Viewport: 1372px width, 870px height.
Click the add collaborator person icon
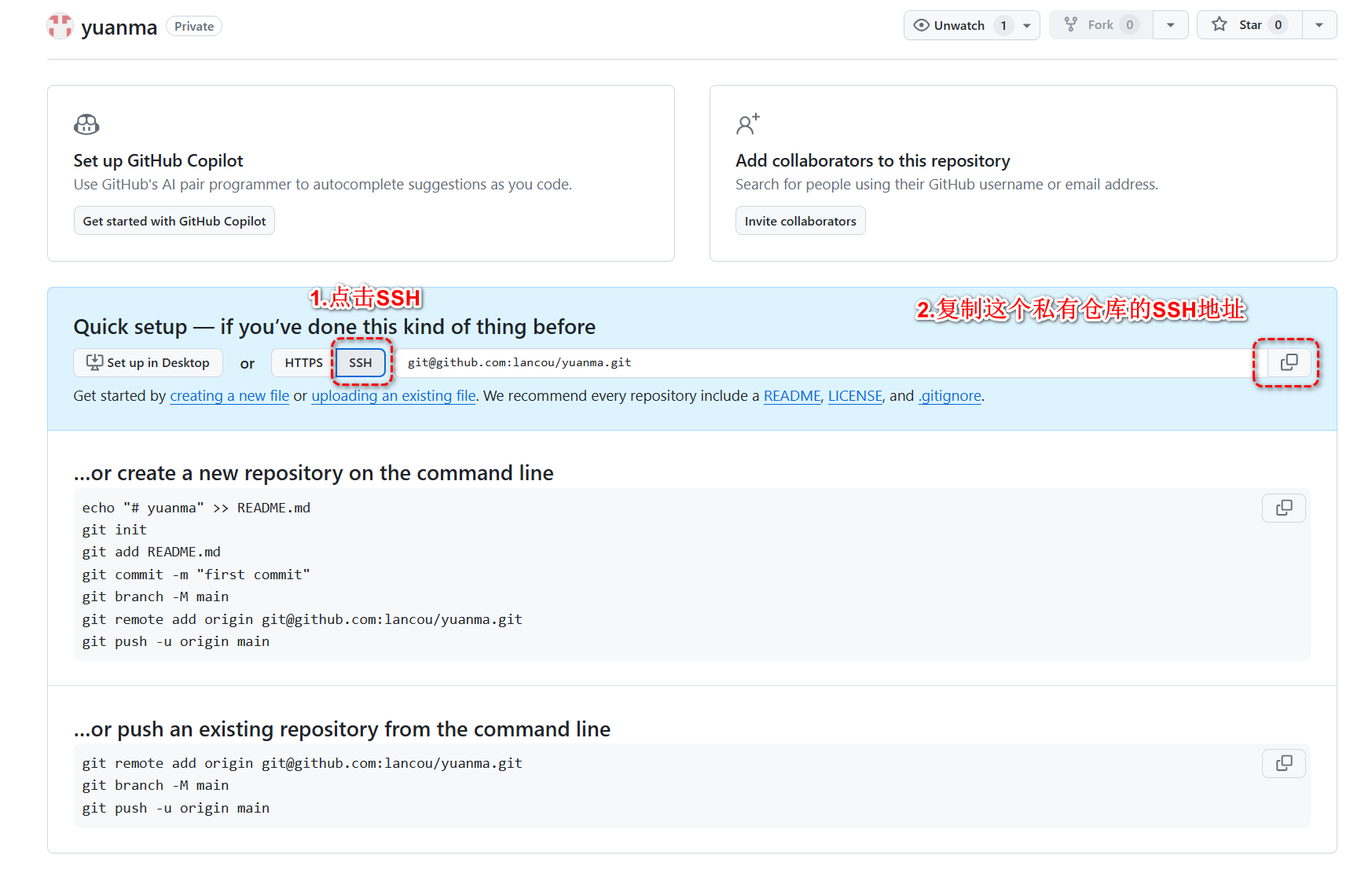[748, 124]
